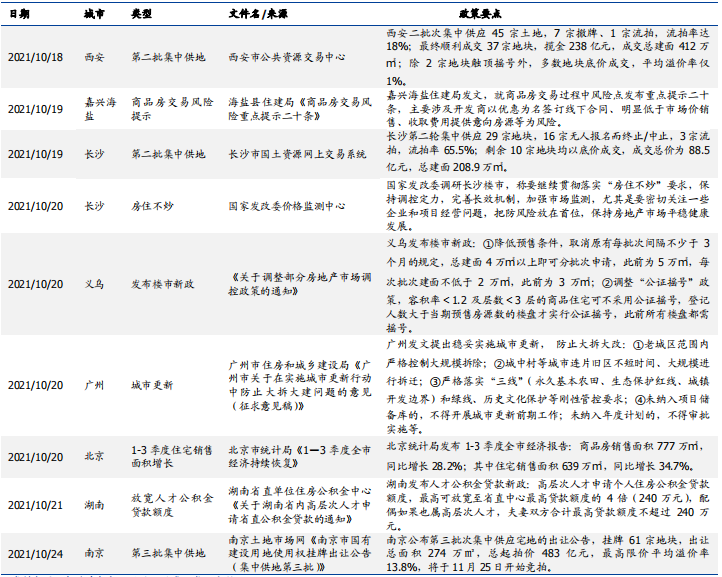Select the 广州 city cell
Viewport: 722px width, 577px height.
point(93,385)
